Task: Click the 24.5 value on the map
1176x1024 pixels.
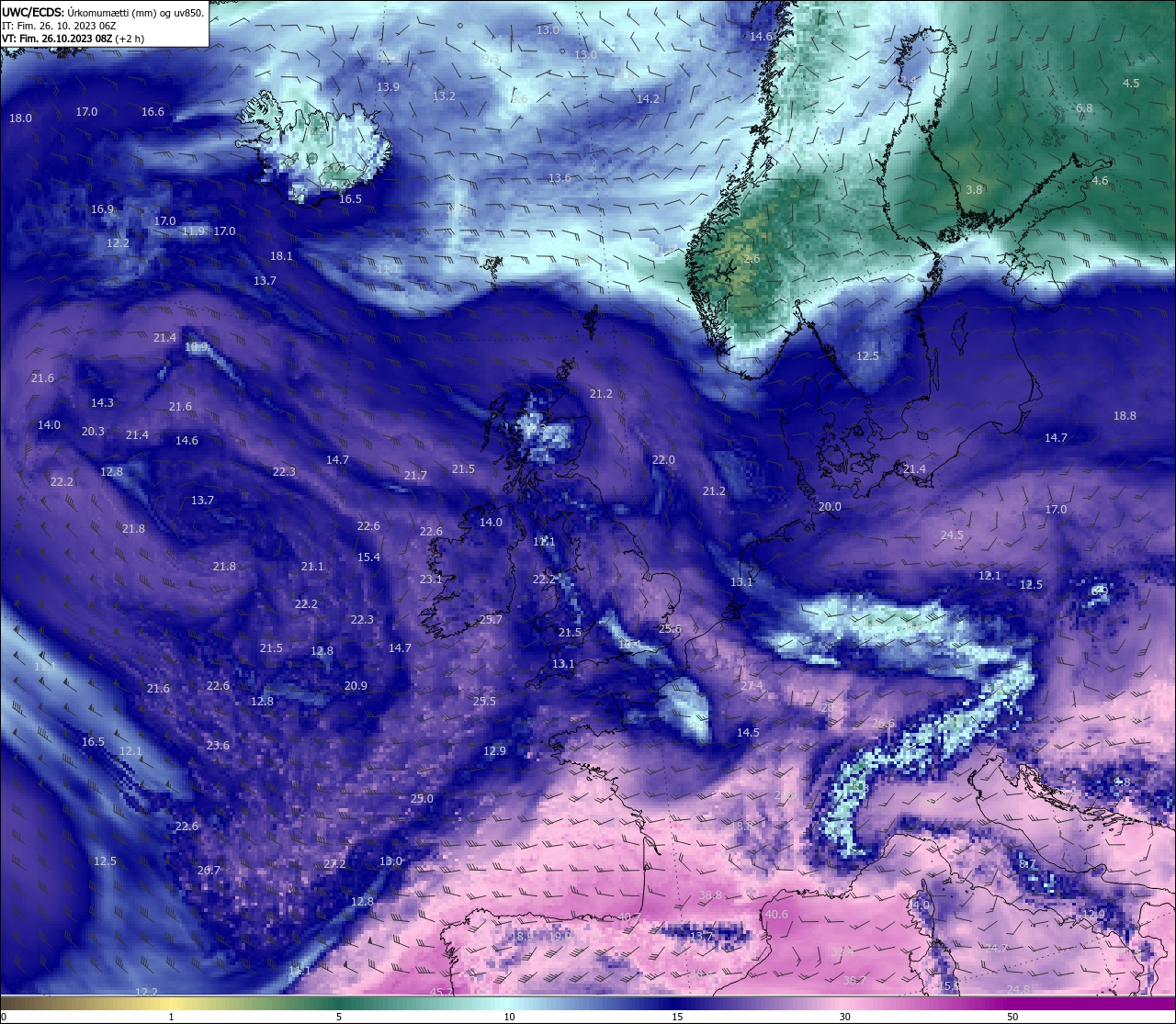Action: click(x=952, y=535)
